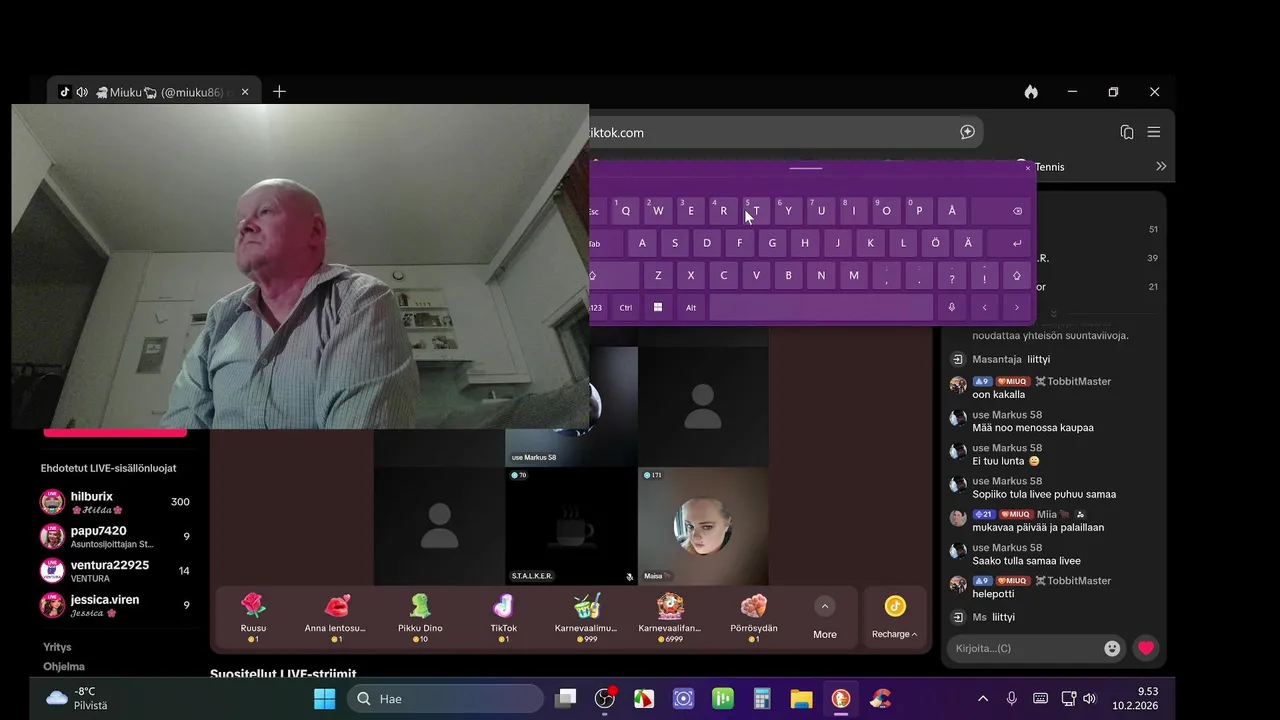The image size is (1280, 720).
Task: Click the Ohjelma footer link
Action: [x=64, y=666]
